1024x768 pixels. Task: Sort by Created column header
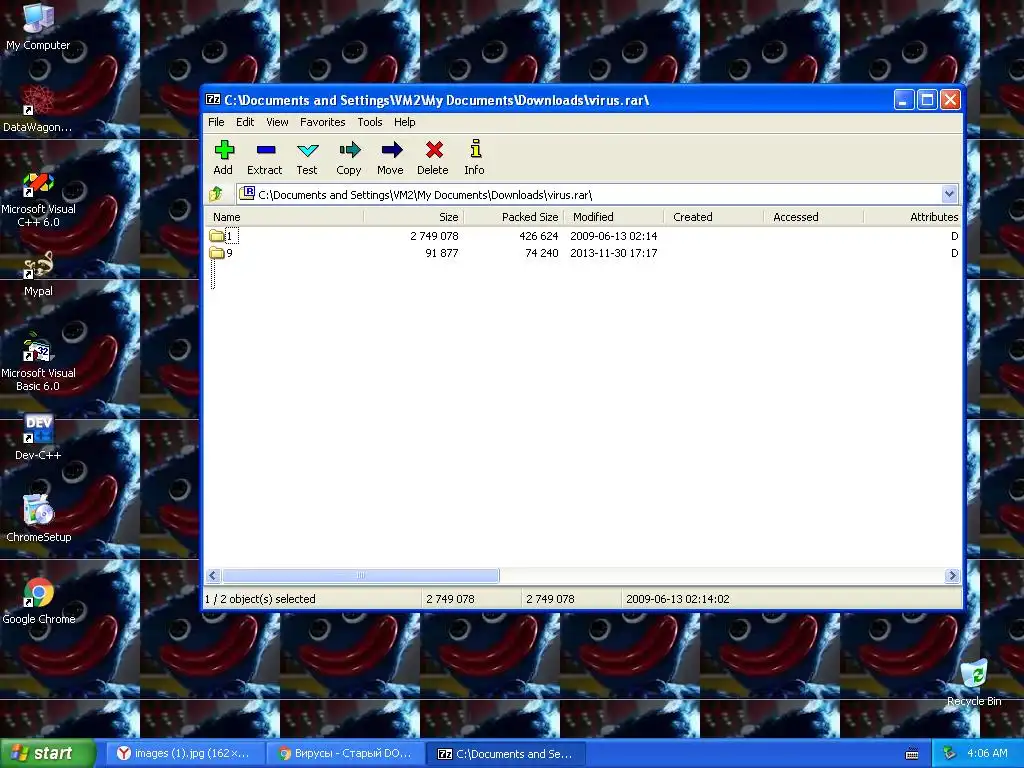713,217
